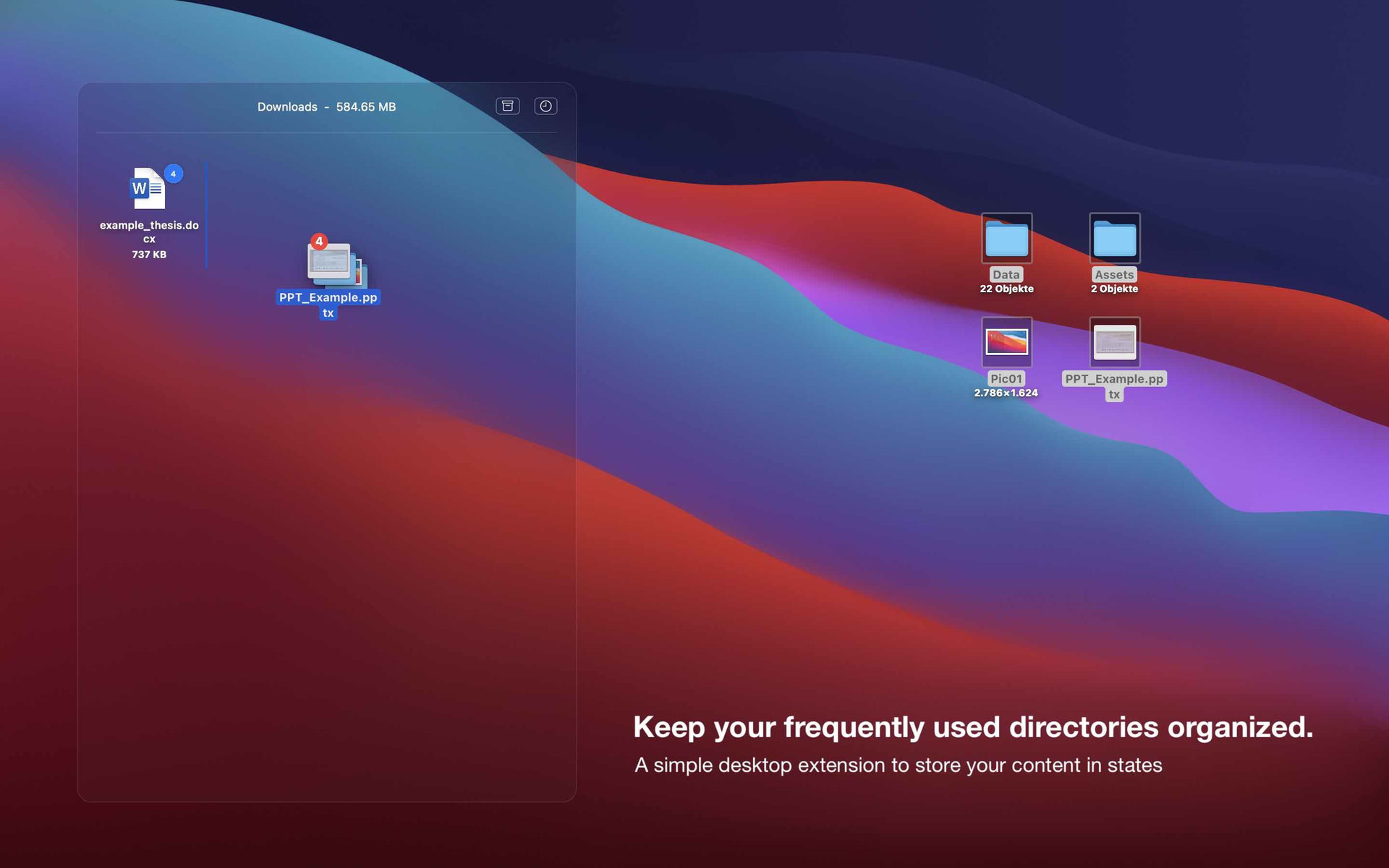Select the example_thesis.docx filename text
Viewport: 1389px width, 868px height.
tap(148, 225)
